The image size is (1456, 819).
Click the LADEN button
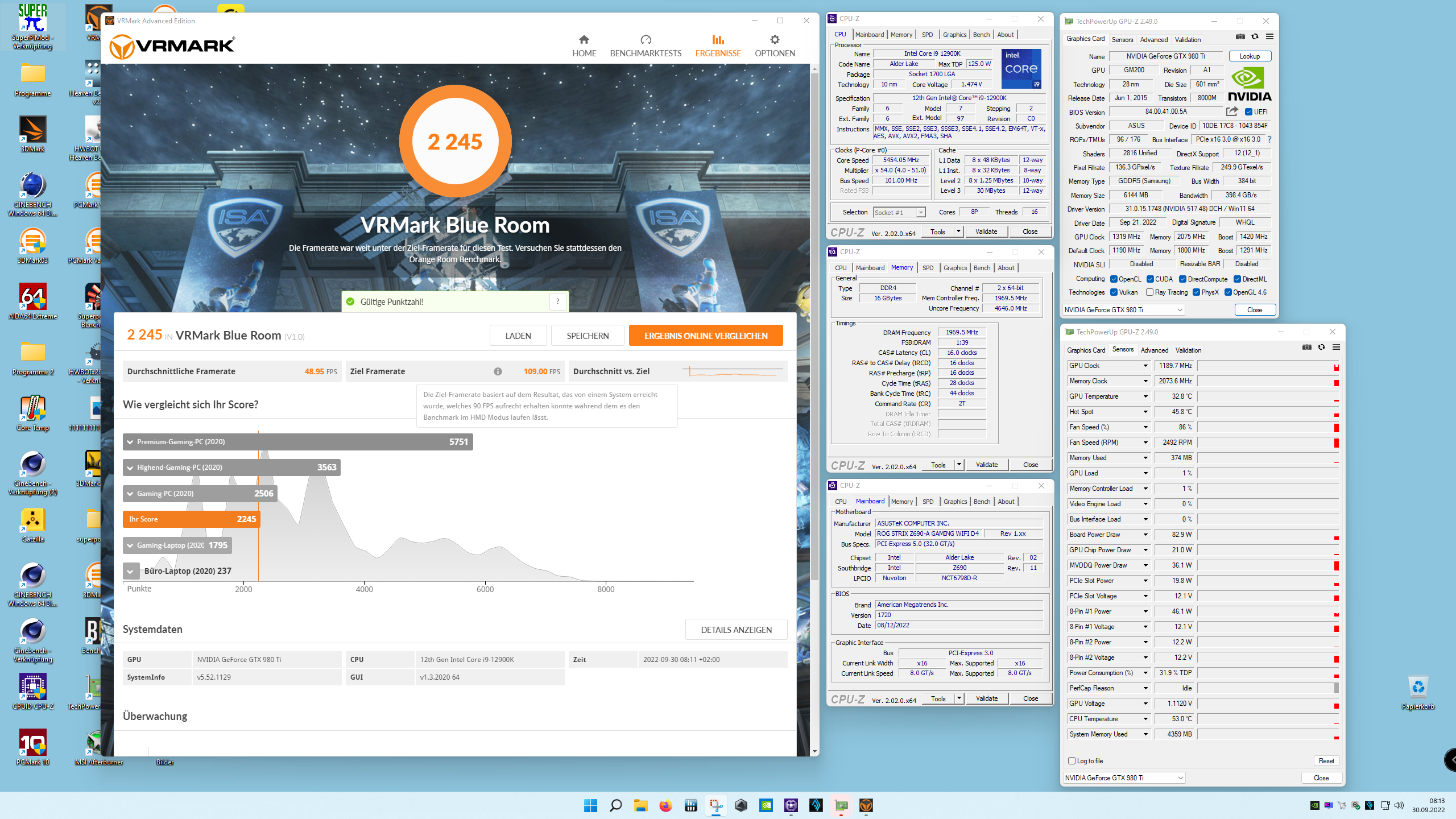(518, 336)
